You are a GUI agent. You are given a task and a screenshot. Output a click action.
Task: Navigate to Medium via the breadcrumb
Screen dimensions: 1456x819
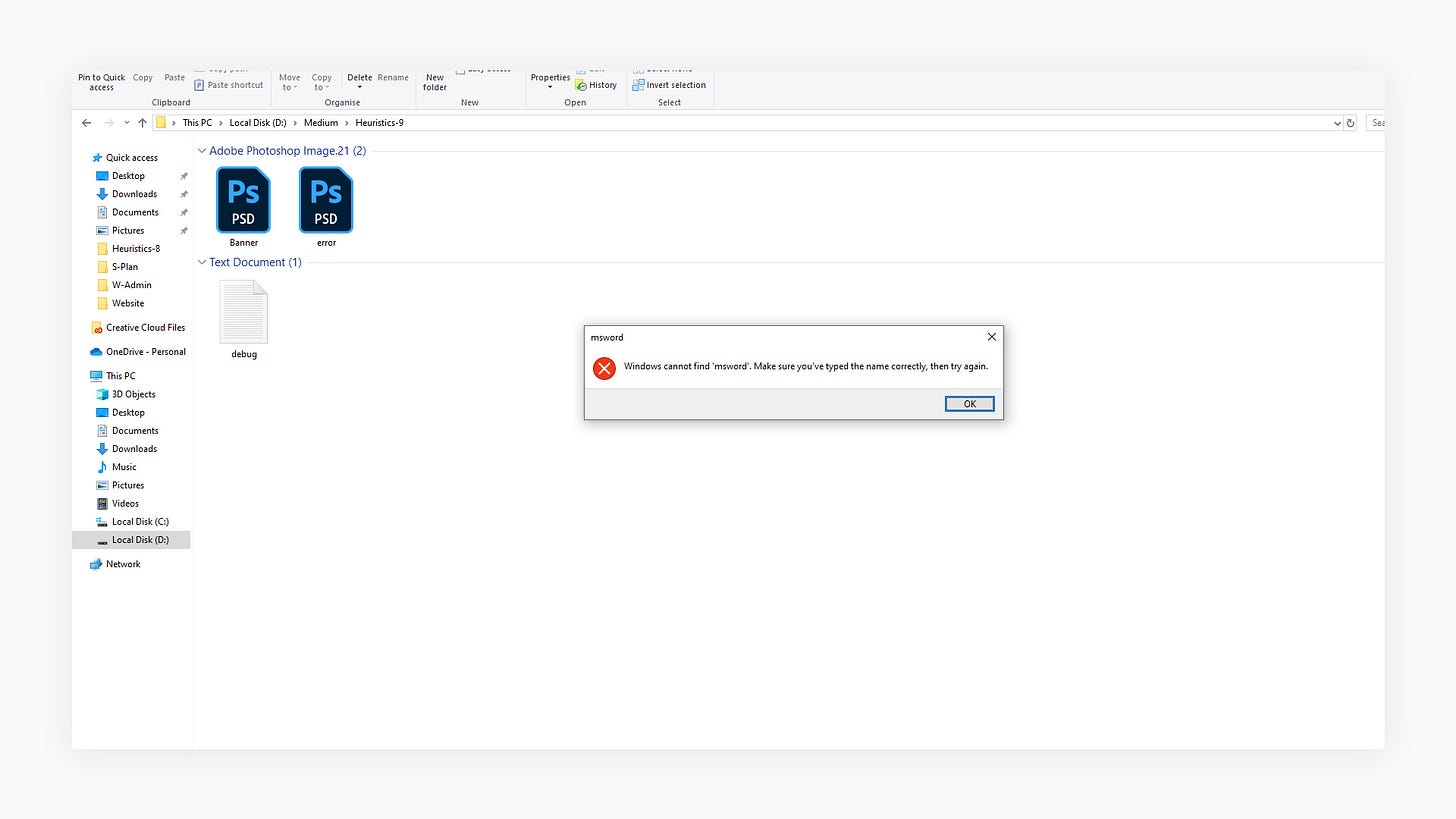tap(320, 122)
